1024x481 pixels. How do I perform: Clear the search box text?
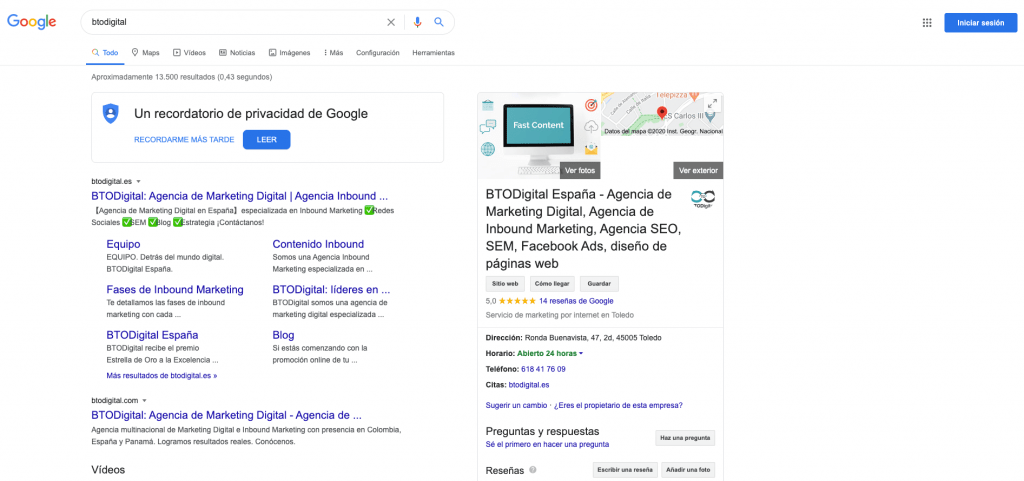391,22
